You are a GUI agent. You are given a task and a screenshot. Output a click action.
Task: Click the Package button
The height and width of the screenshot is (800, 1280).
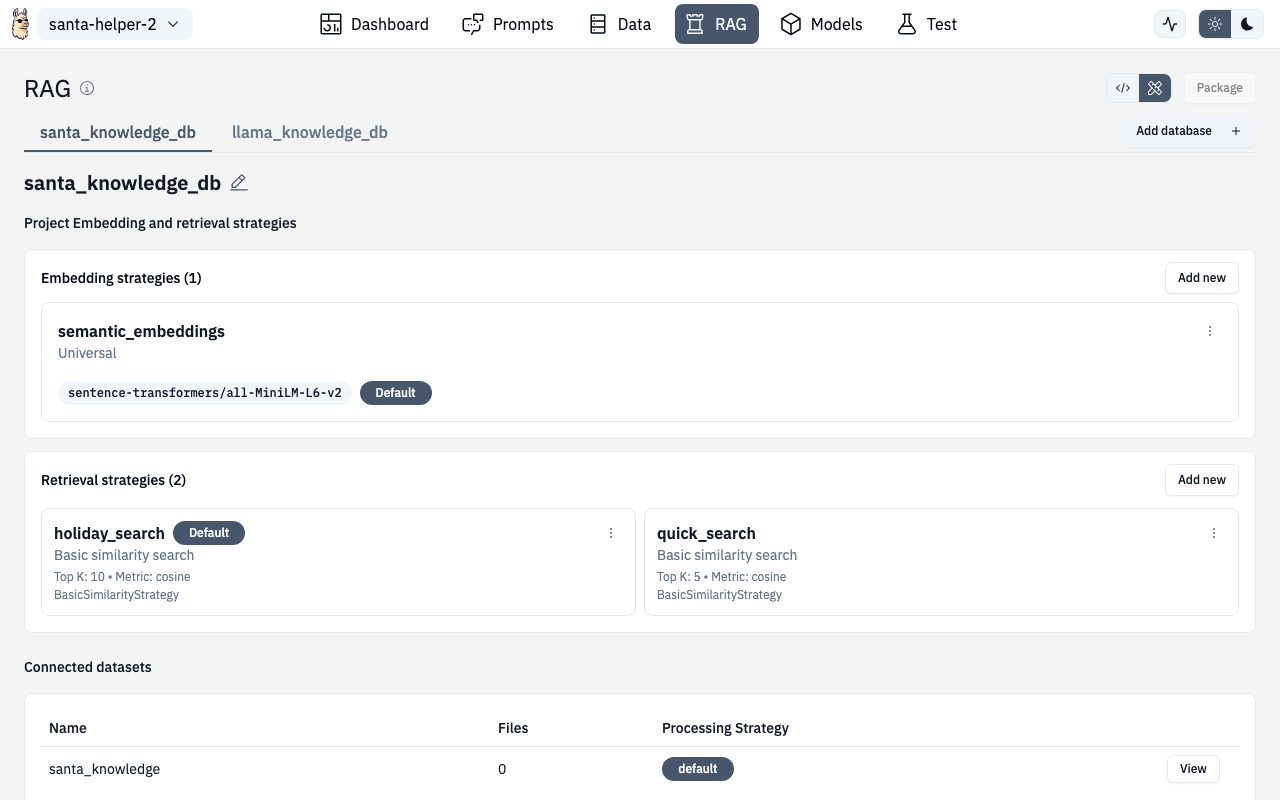pyautogui.click(x=1219, y=88)
